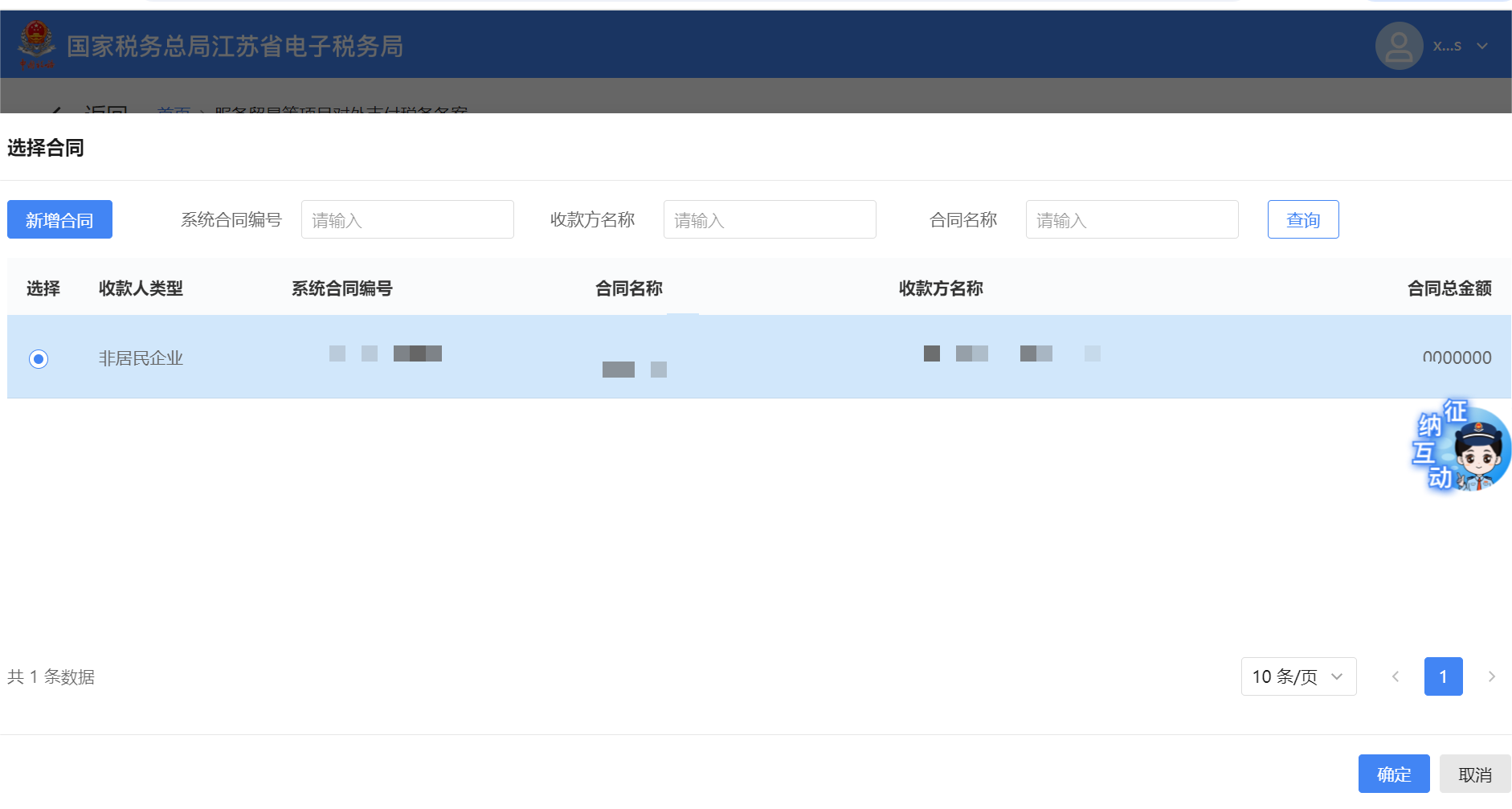Click the user avatar icon
The width and height of the screenshot is (1512, 809).
tap(1399, 46)
